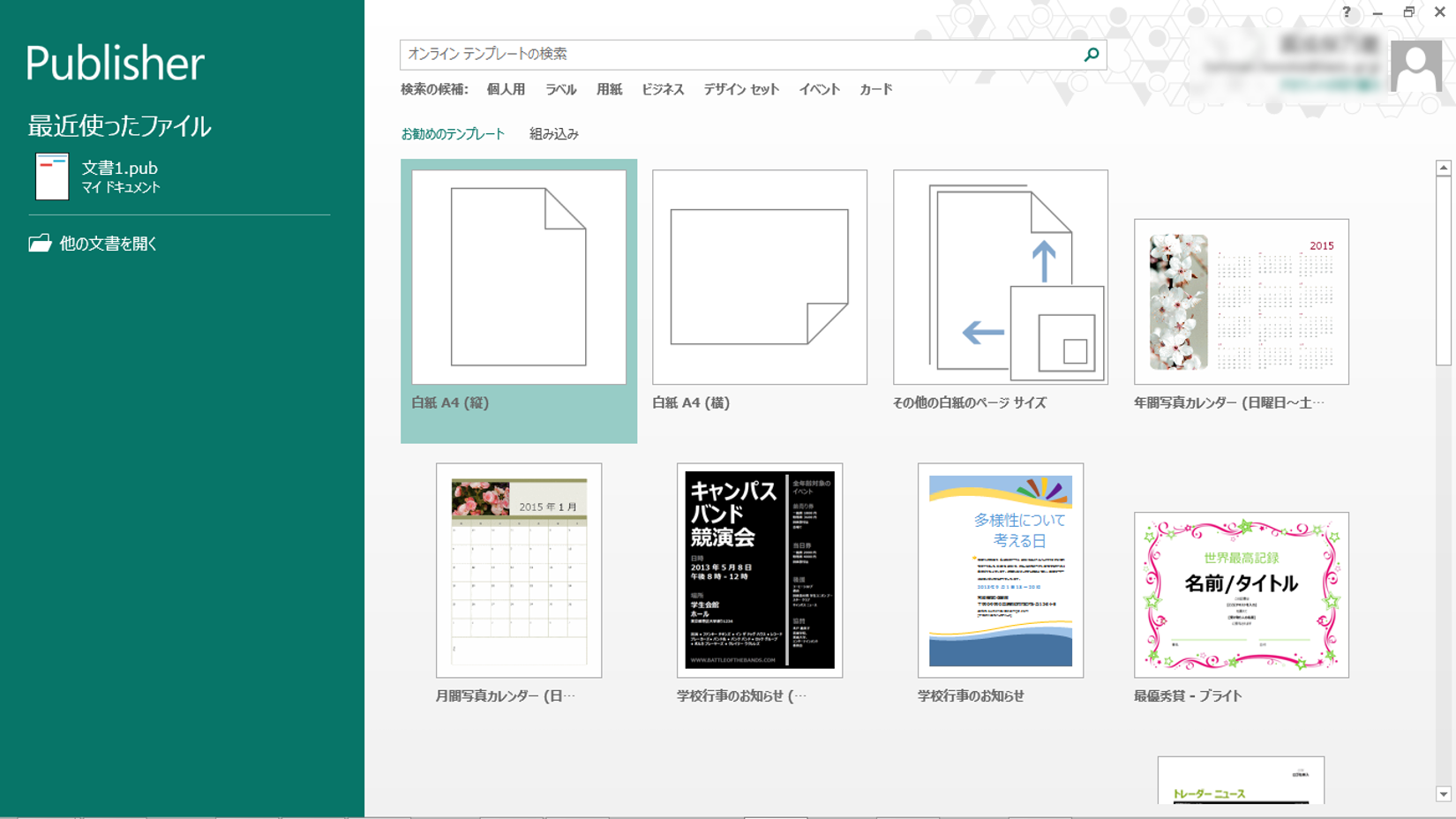The width and height of the screenshot is (1456, 819).
Task: Click the user account avatar icon
Action: click(1415, 66)
